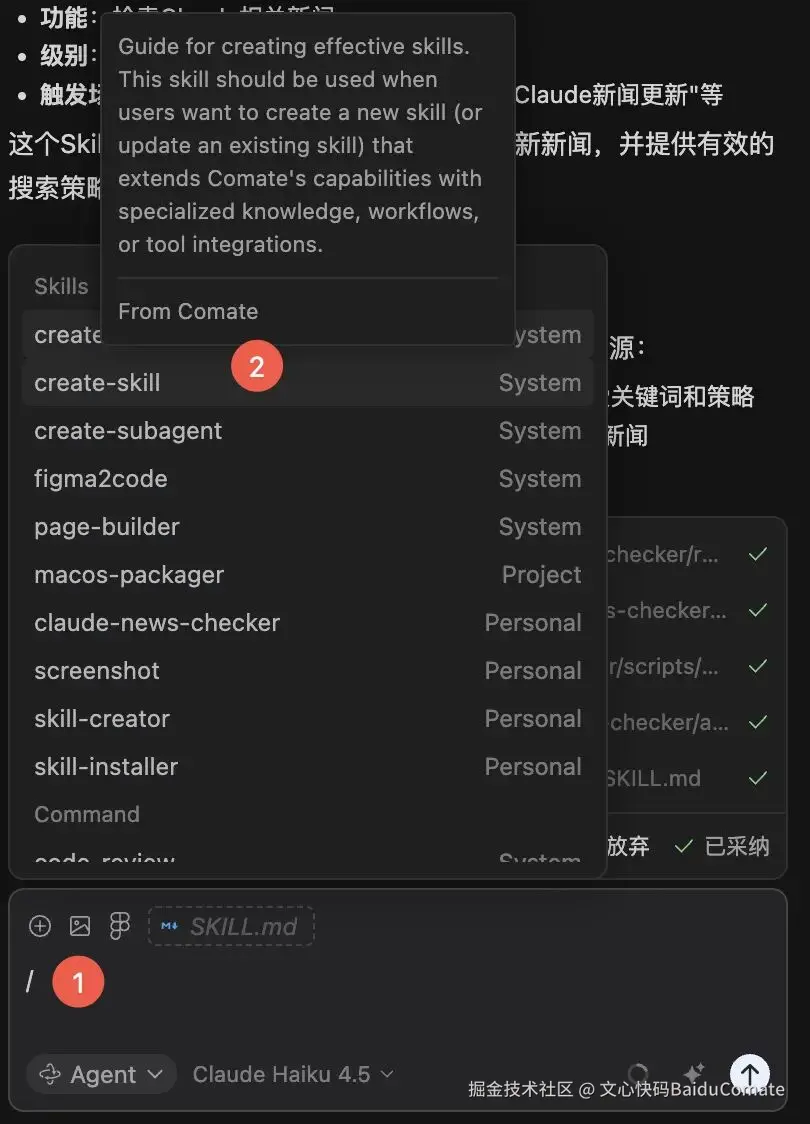Pick the page-builder skill

click(x=107, y=527)
